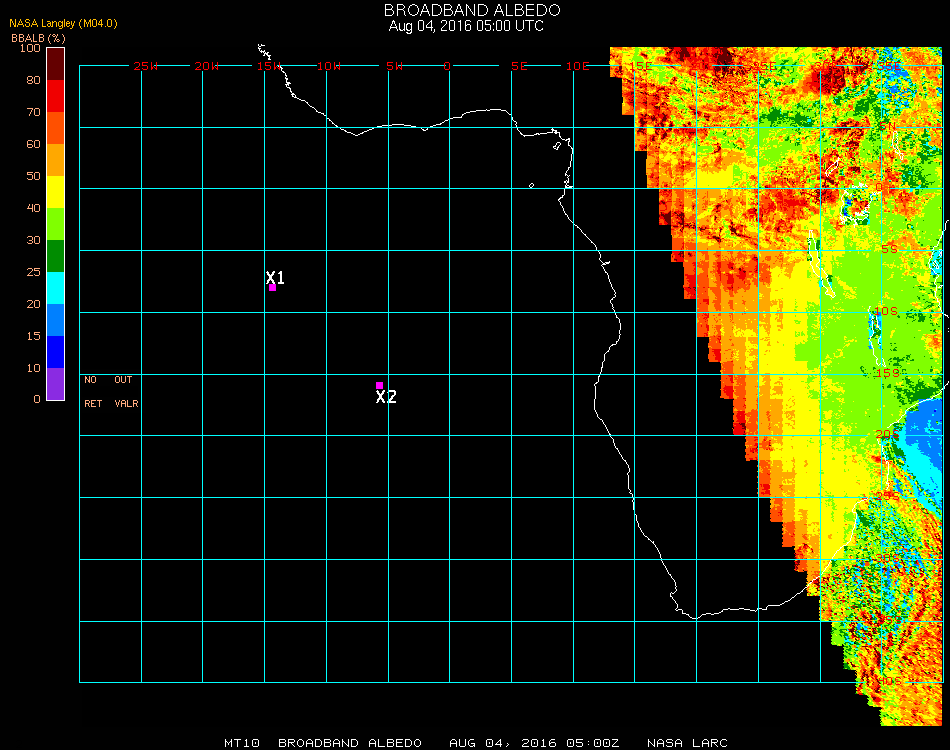Select the X1 point label

tap(276, 278)
